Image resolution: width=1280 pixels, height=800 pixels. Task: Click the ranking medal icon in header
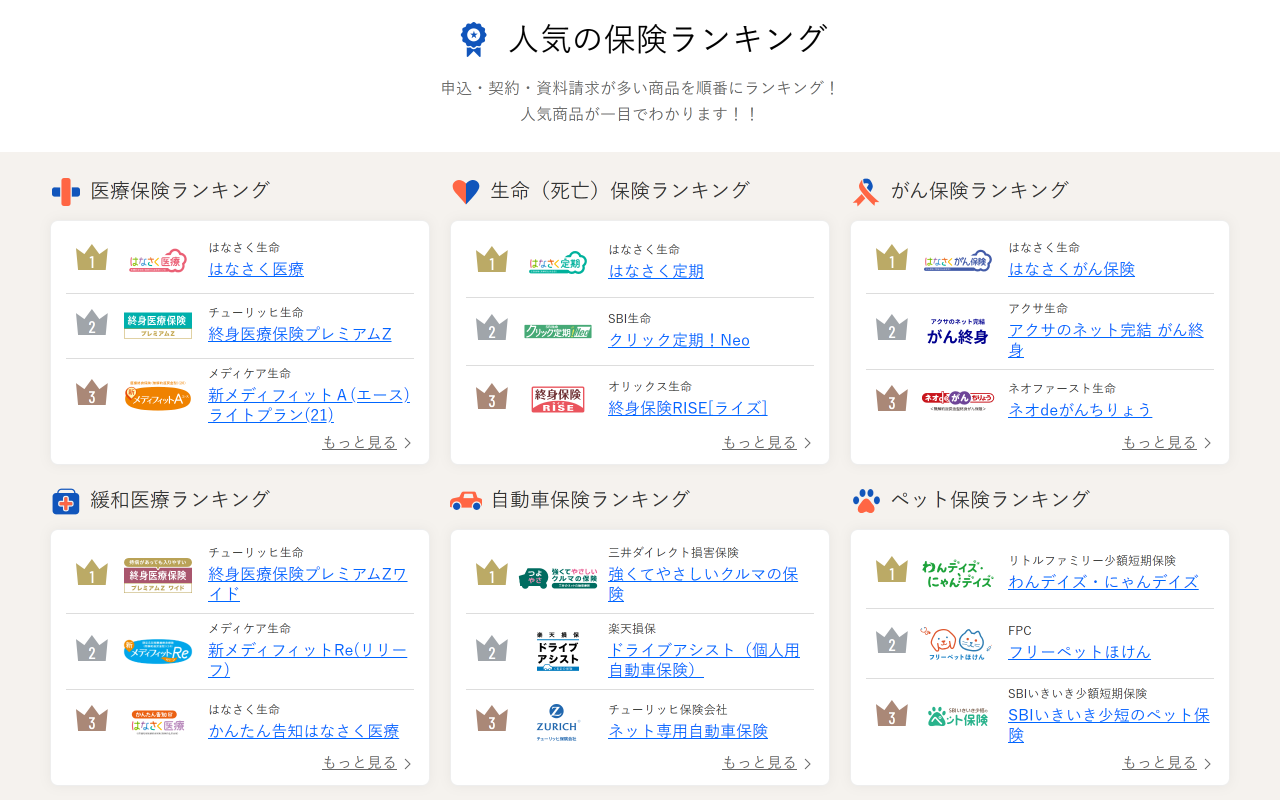[x=473, y=39]
